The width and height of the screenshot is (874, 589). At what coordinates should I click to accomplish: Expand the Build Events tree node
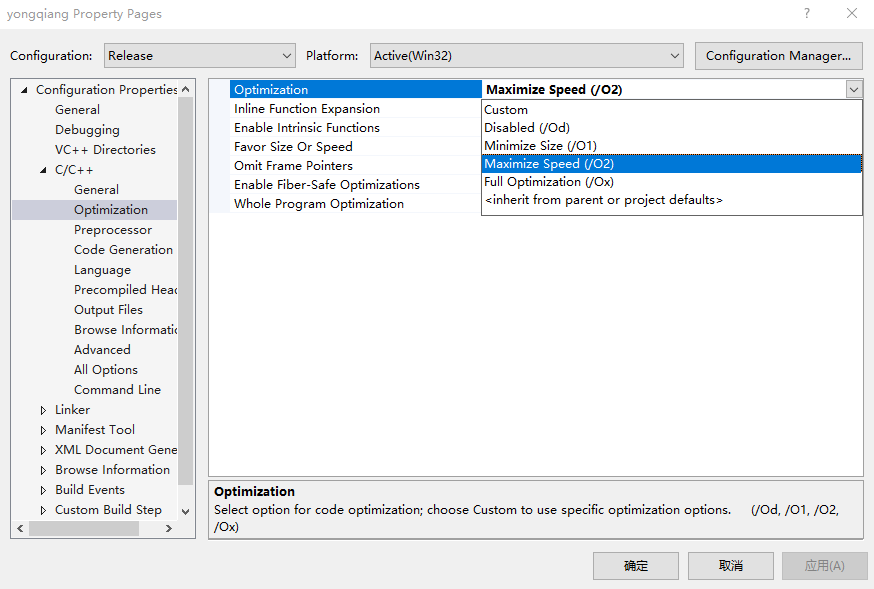[x=43, y=490]
